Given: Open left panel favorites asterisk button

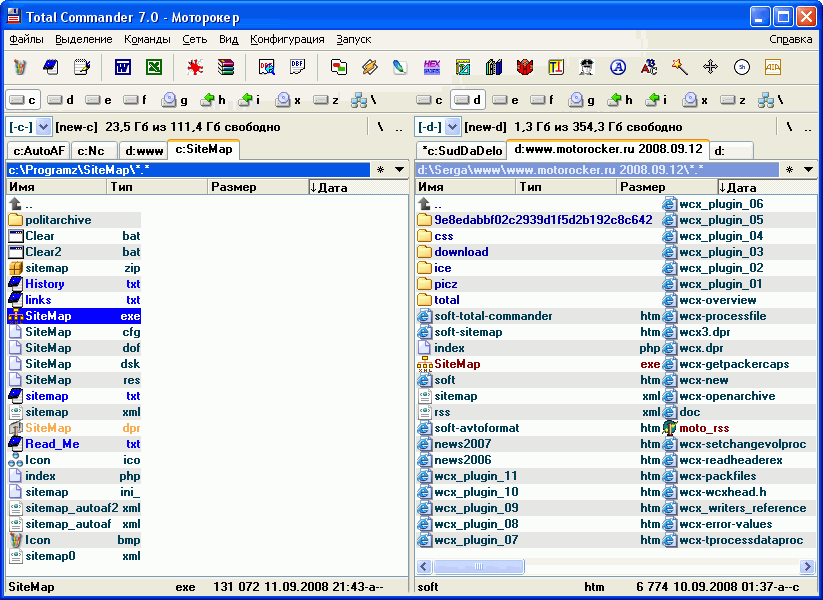Looking at the screenshot, I should tap(381, 170).
